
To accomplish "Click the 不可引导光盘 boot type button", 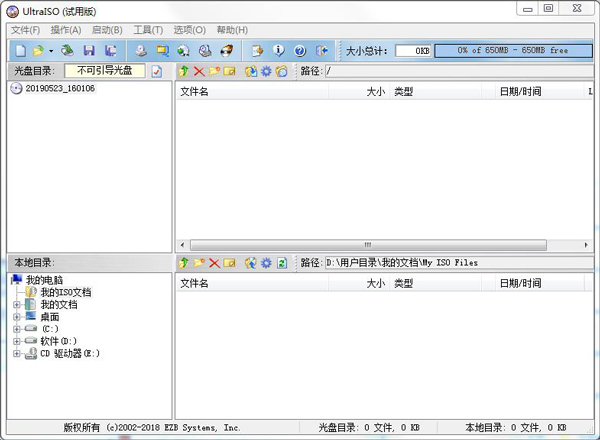I will point(104,72).
